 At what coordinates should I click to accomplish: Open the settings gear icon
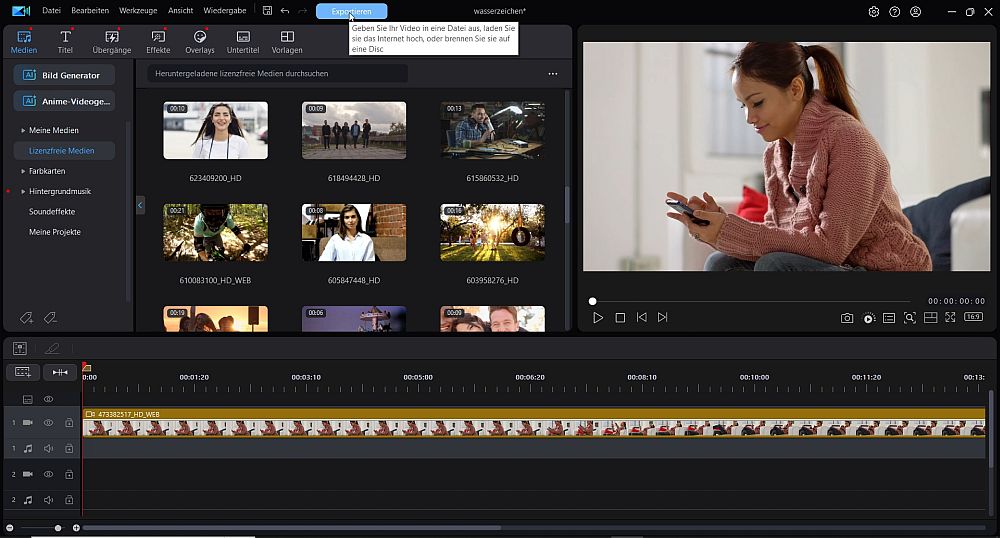point(874,11)
